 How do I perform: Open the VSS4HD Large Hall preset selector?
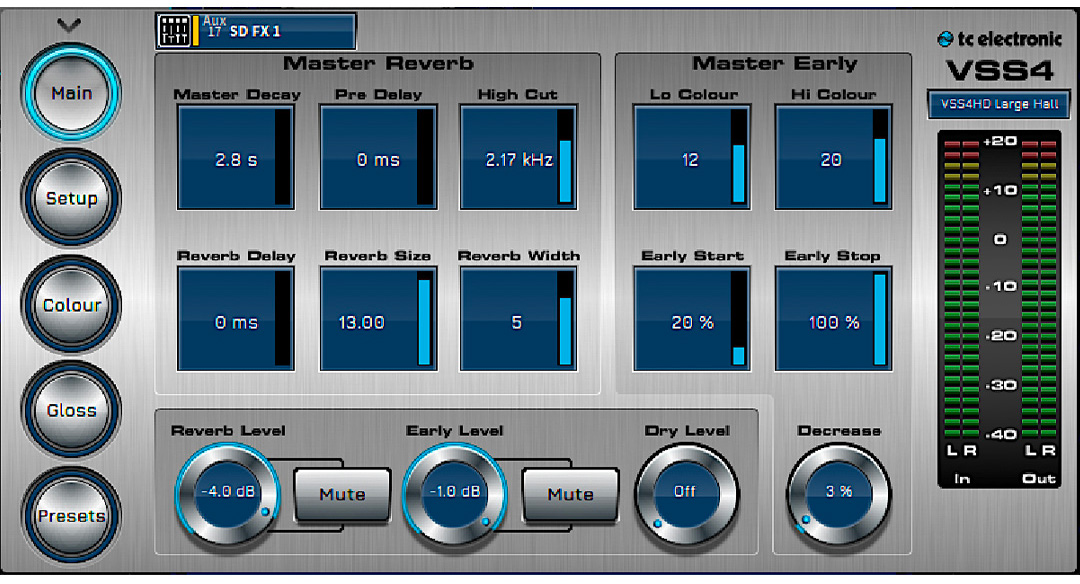click(x=999, y=104)
